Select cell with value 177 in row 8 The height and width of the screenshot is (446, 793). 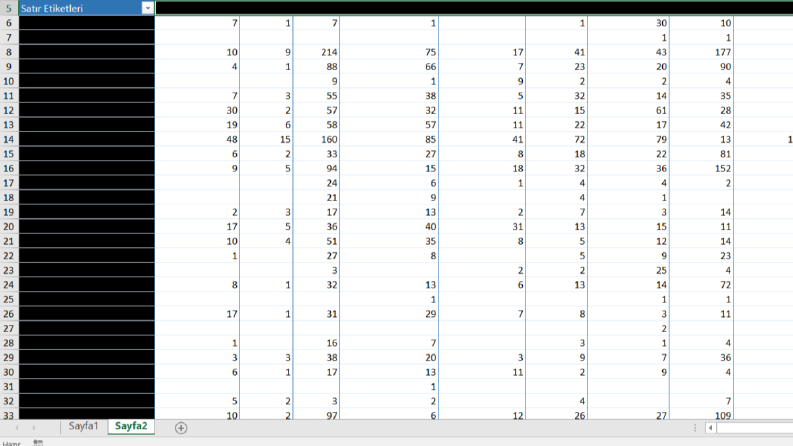[701, 52]
